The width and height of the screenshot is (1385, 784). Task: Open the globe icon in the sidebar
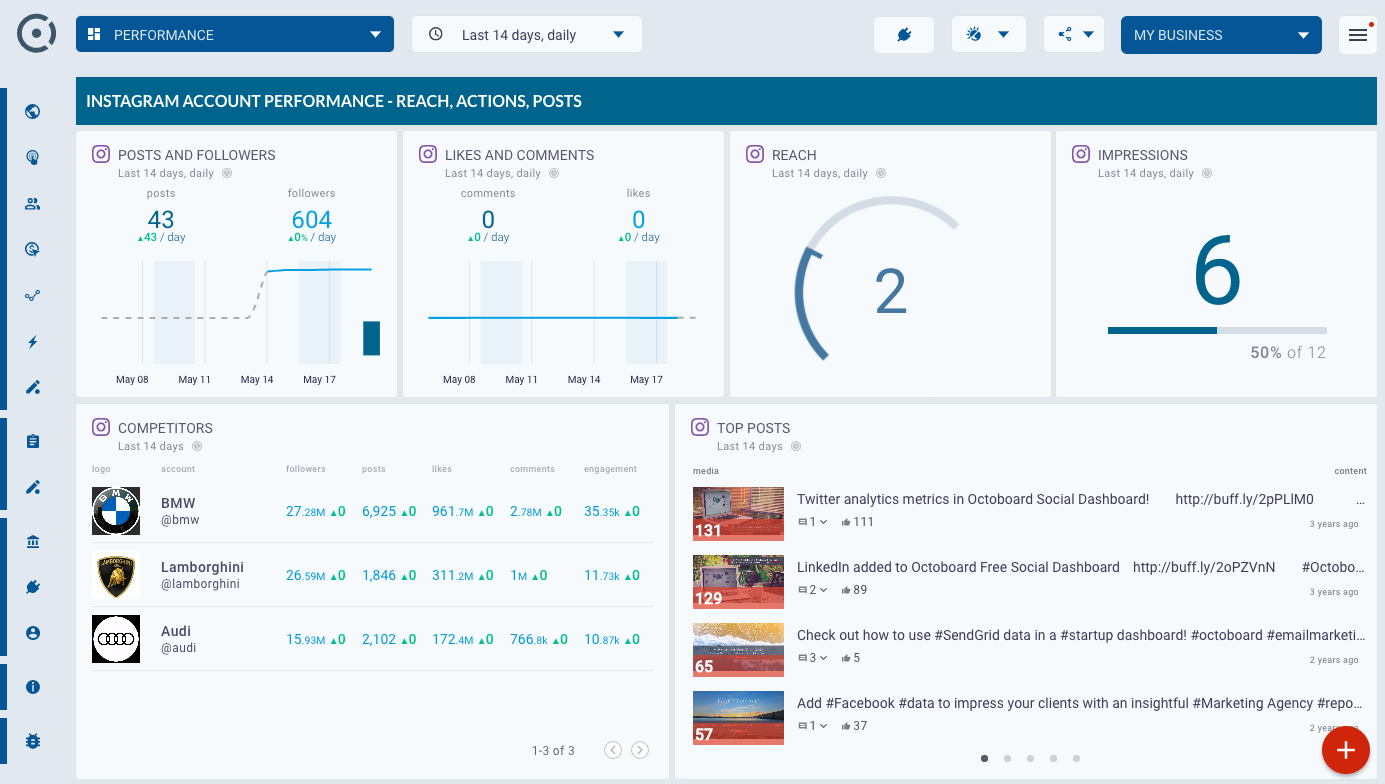pyautogui.click(x=32, y=111)
